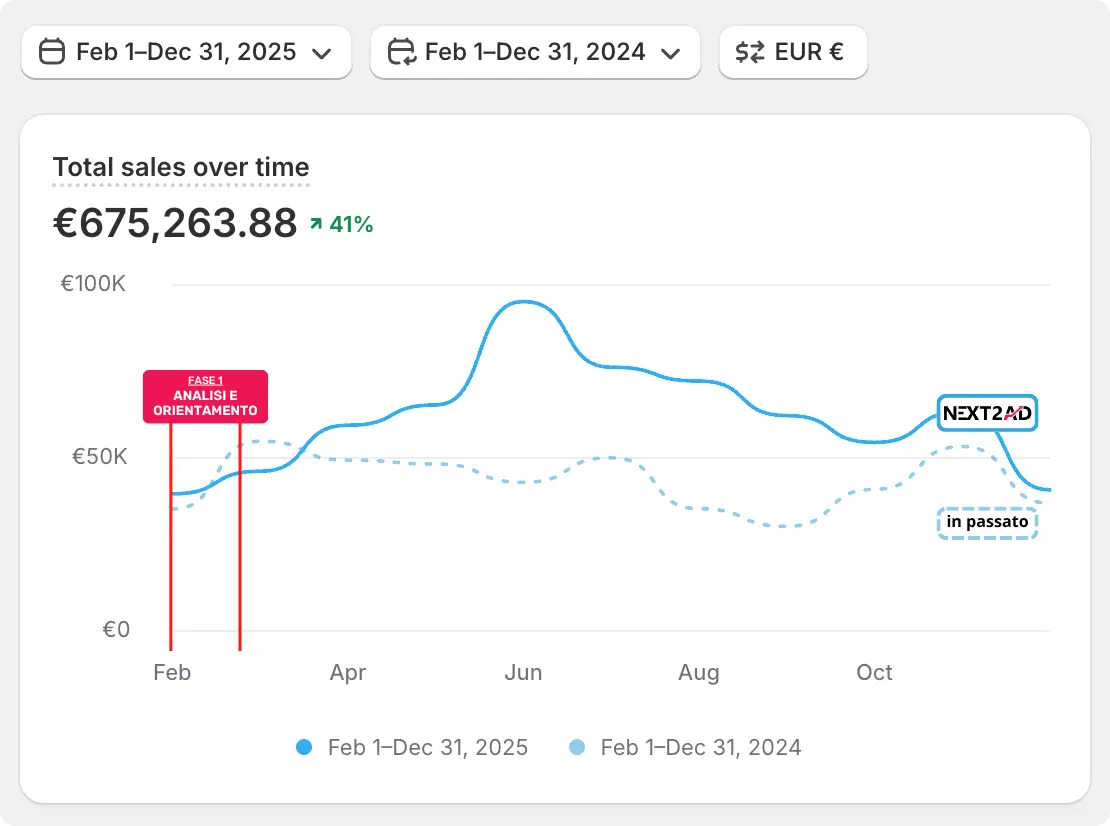Toggle the Feb 1–Dec 31, 2024 legend series
This screenshot has width=1110, height=826.
click(x=700, y=747)
